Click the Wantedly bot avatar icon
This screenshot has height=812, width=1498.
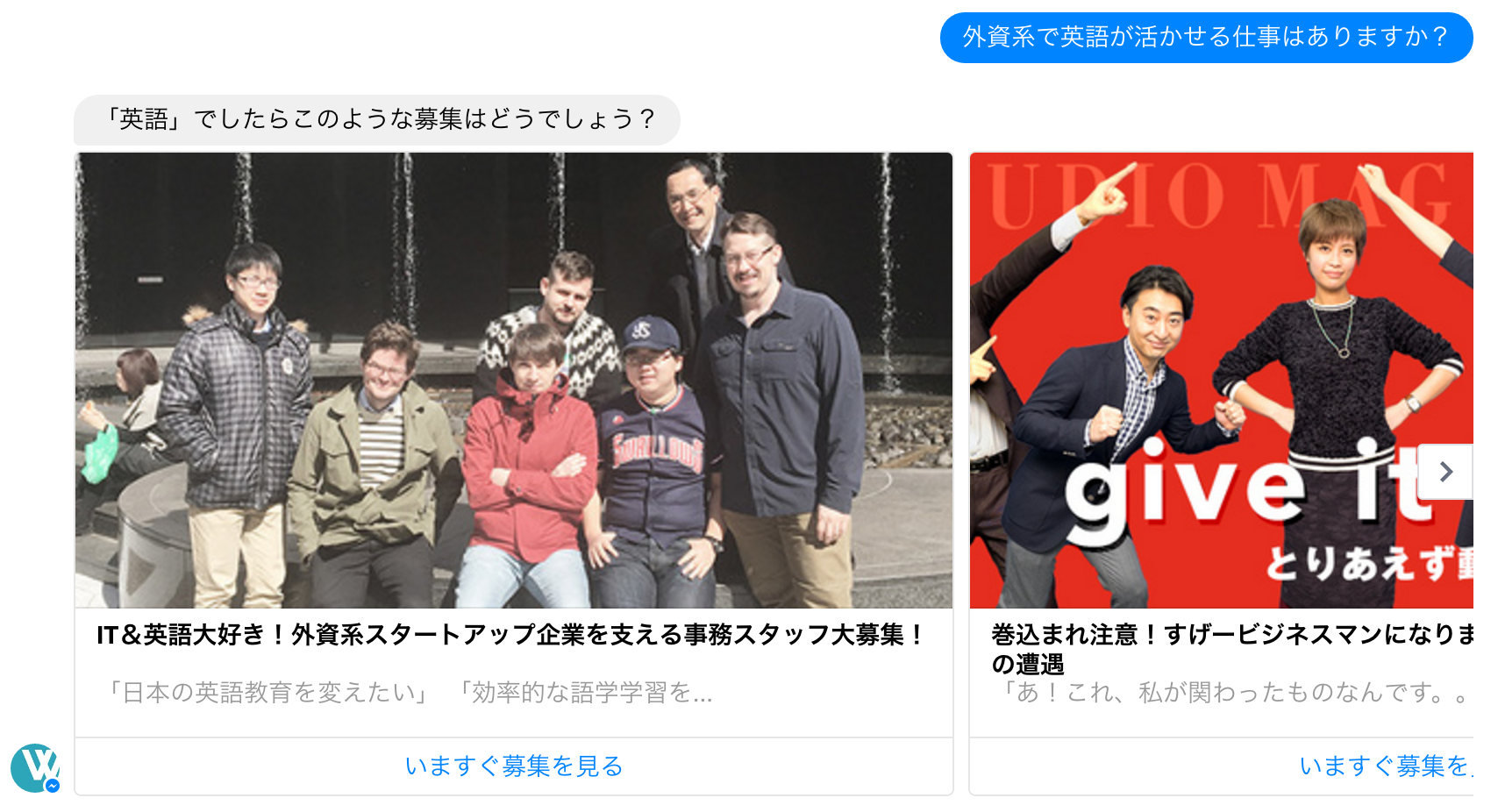pos(35,768)
